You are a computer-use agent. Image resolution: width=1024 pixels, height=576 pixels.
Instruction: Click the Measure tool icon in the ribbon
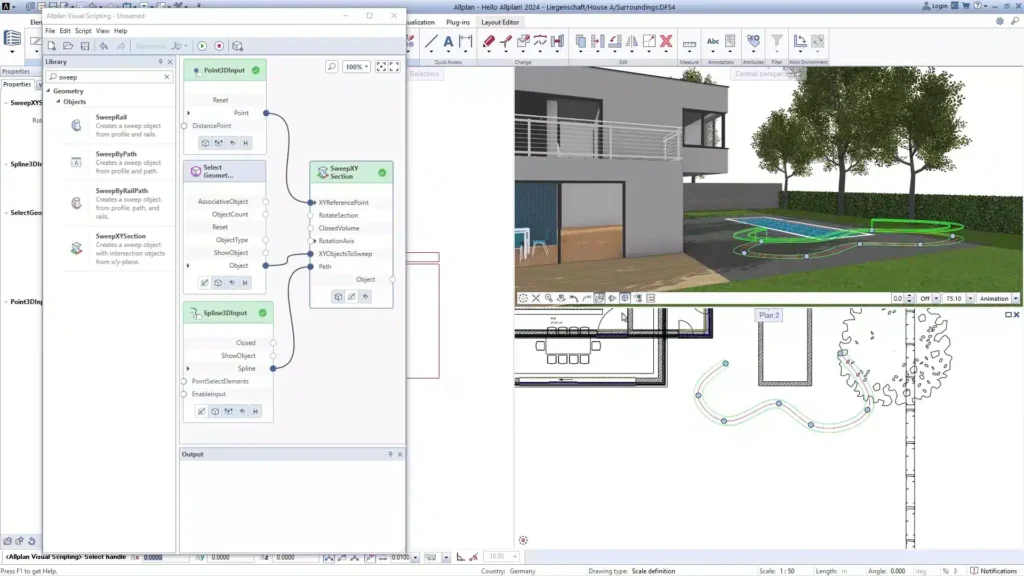(x=690, y=43)
